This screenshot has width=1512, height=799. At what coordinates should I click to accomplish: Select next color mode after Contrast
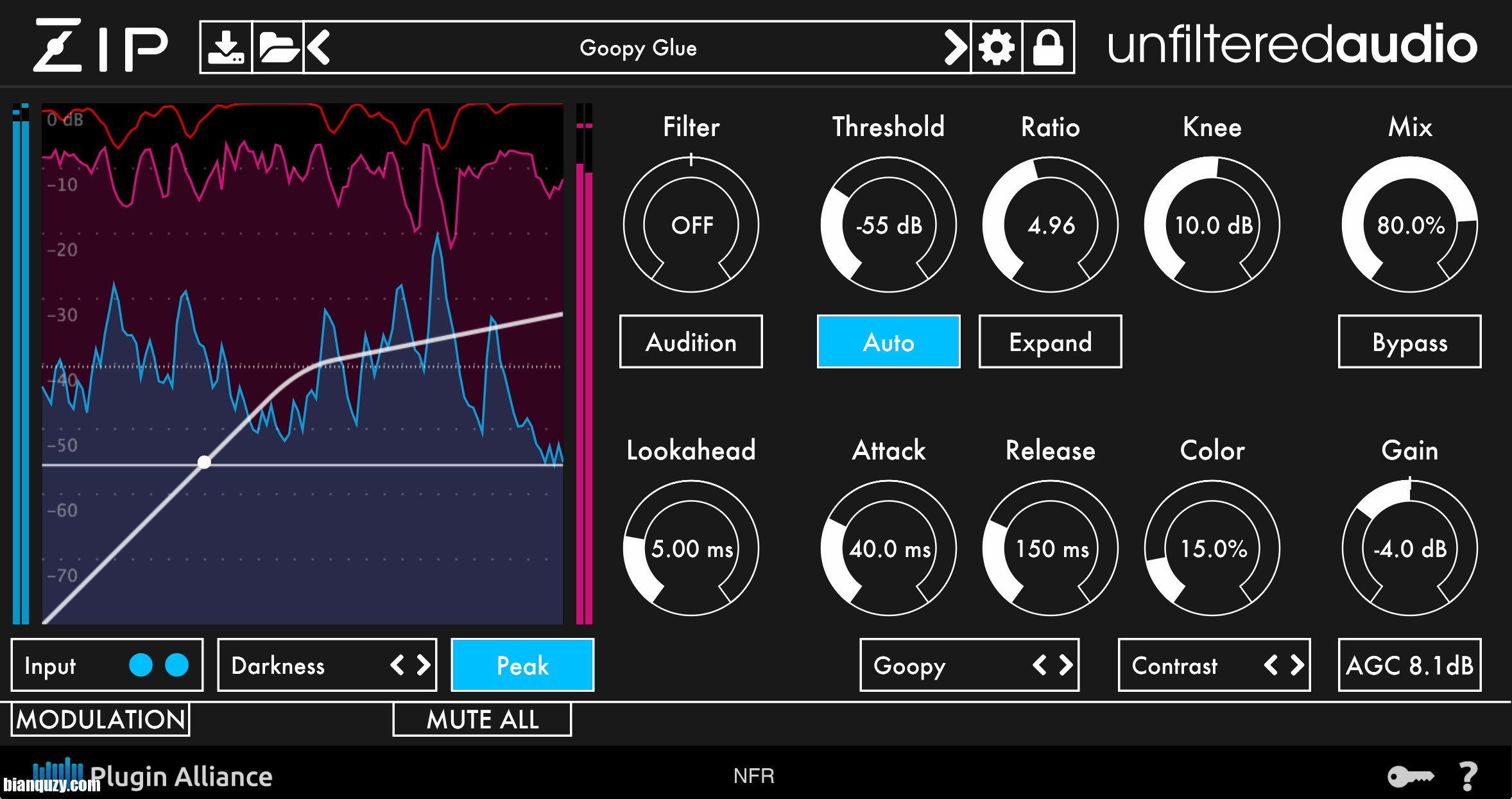click(x=1297, y=665)
